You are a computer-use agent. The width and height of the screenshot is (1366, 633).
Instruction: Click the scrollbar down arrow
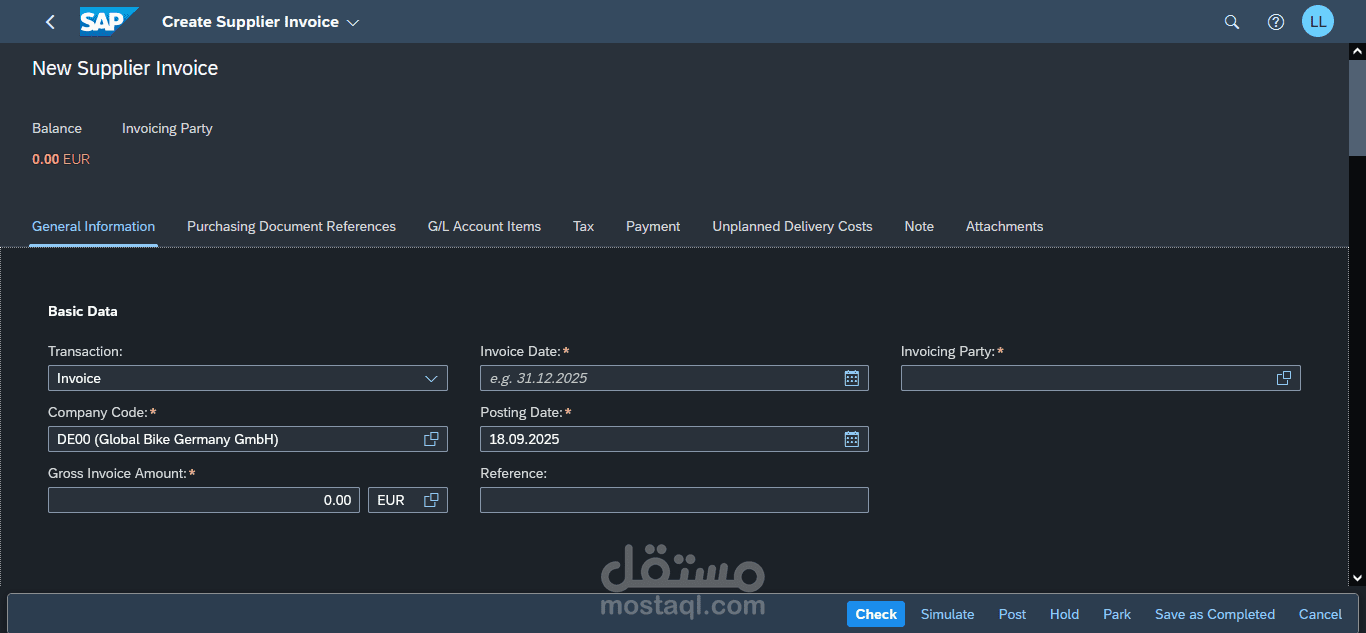(1357, 577)
